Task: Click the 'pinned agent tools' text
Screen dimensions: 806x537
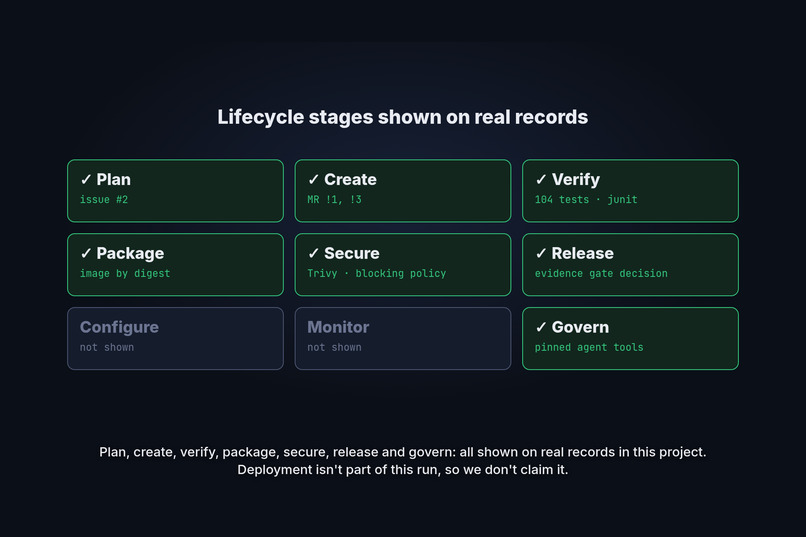Action: coord(589,347)
